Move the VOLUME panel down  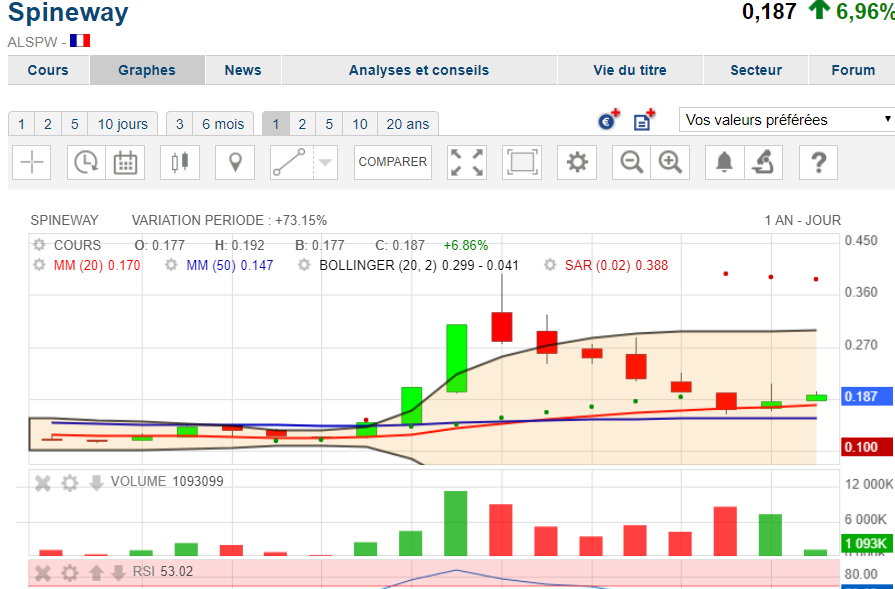96,483
